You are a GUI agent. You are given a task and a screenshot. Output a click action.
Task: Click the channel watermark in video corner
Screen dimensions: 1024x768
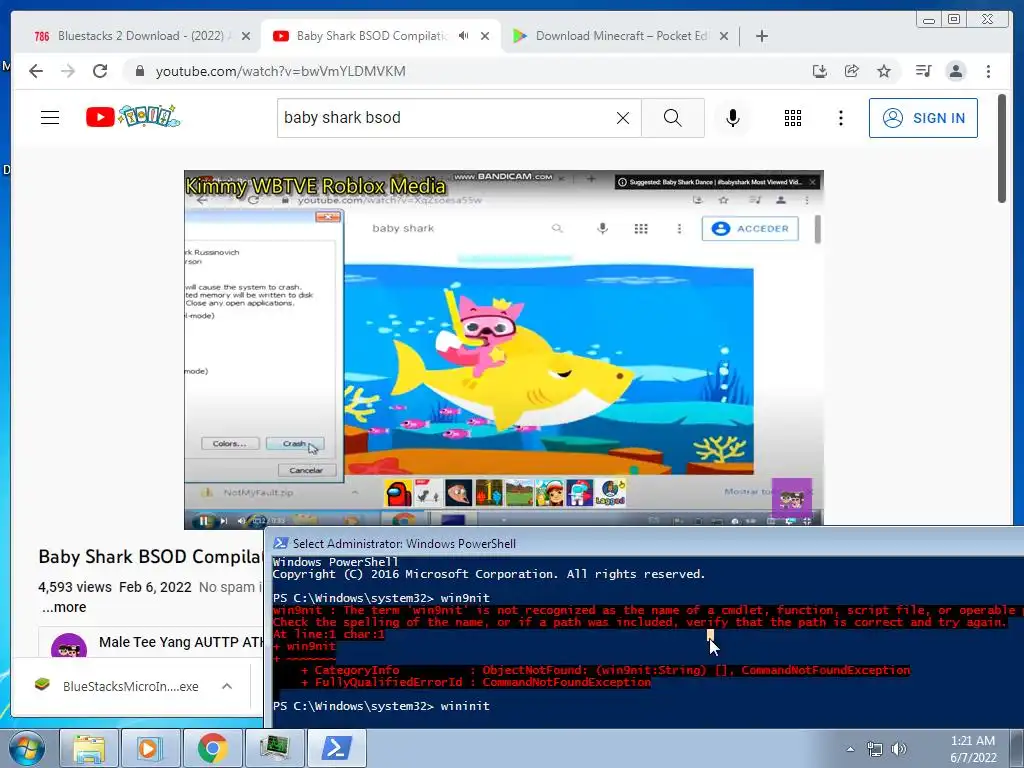coord(792,498)
